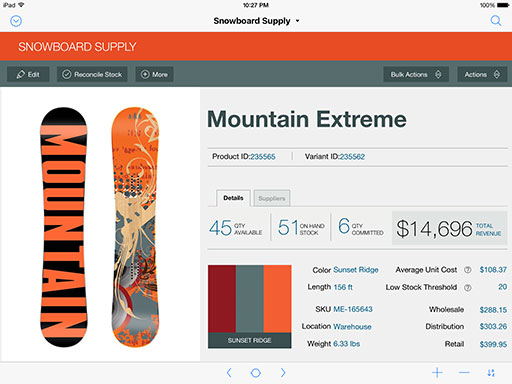The height and width of the screenshot is (384, 512).
Task: Click the Edit button
Action: (x=28, y=74)
